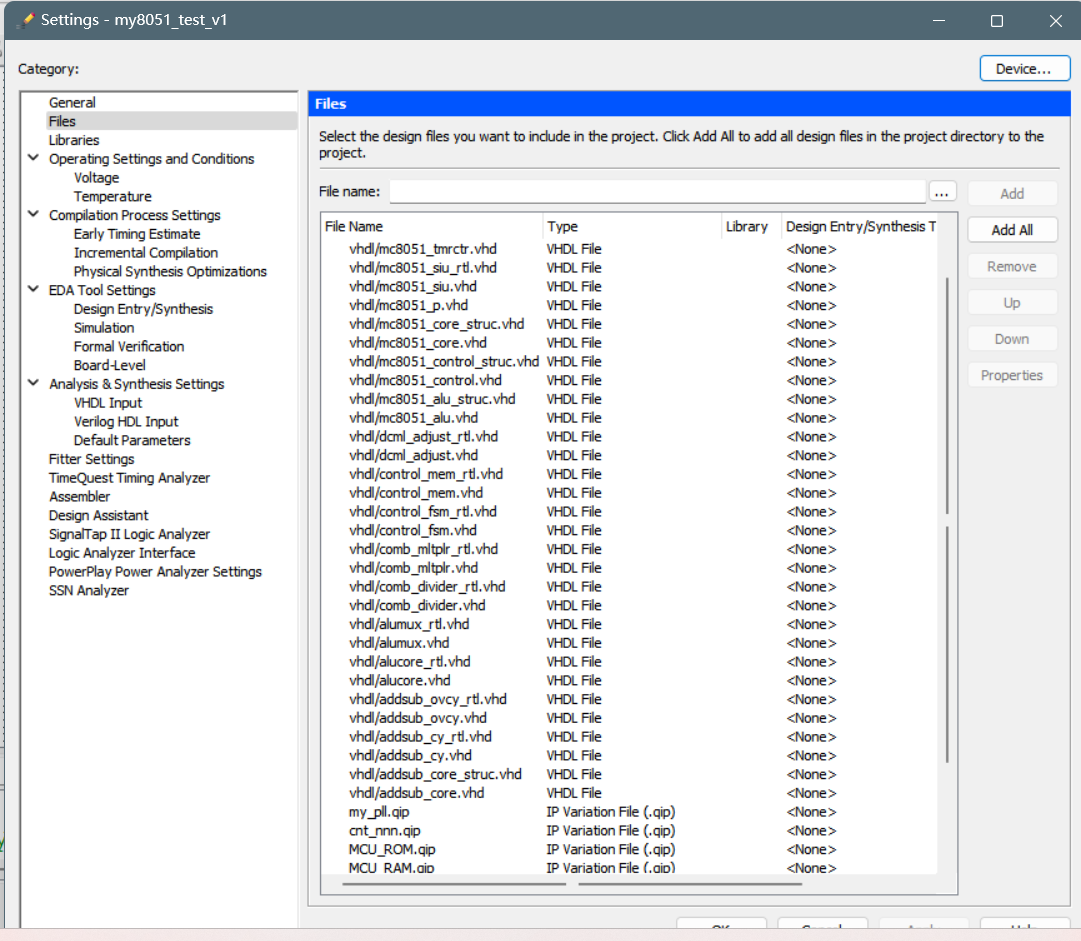Click the Design Entry/Synthesis Tool column header
Viewport: 1081px width, 941px height.
[859, 226]
